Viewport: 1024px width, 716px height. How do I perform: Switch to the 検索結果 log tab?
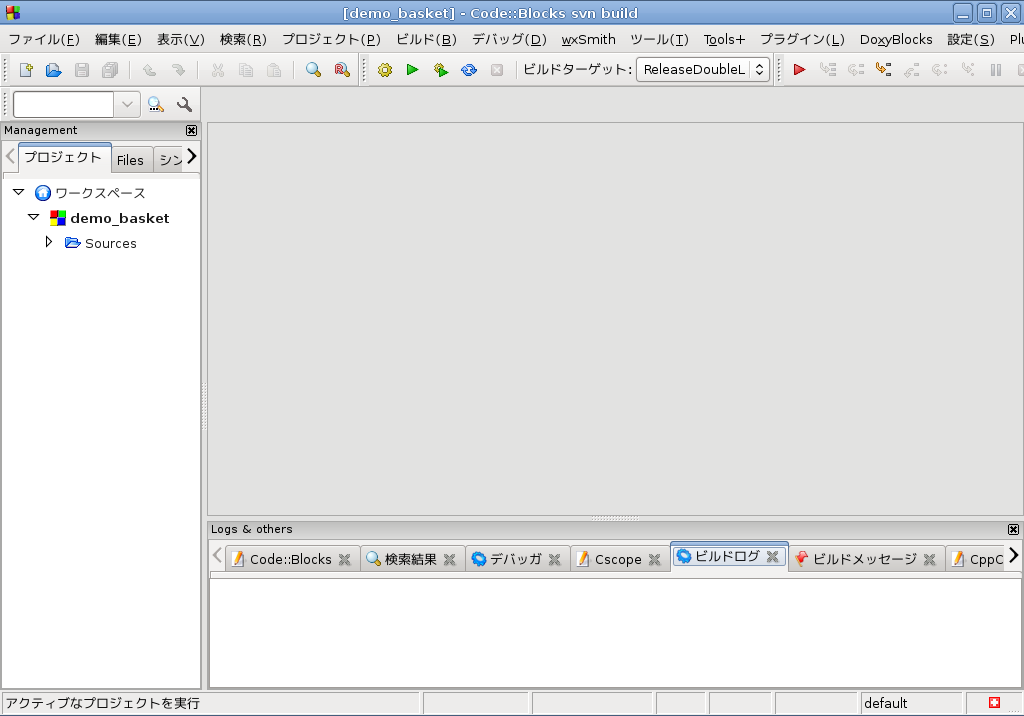tap(411, 559)
